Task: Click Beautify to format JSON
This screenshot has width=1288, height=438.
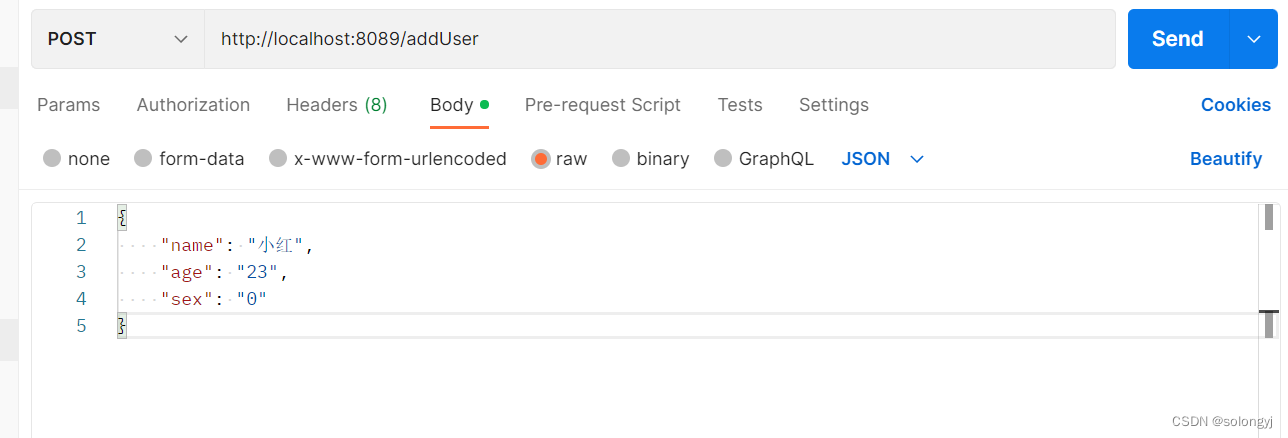Action: pyautogui.click(x=1226, y=159)
